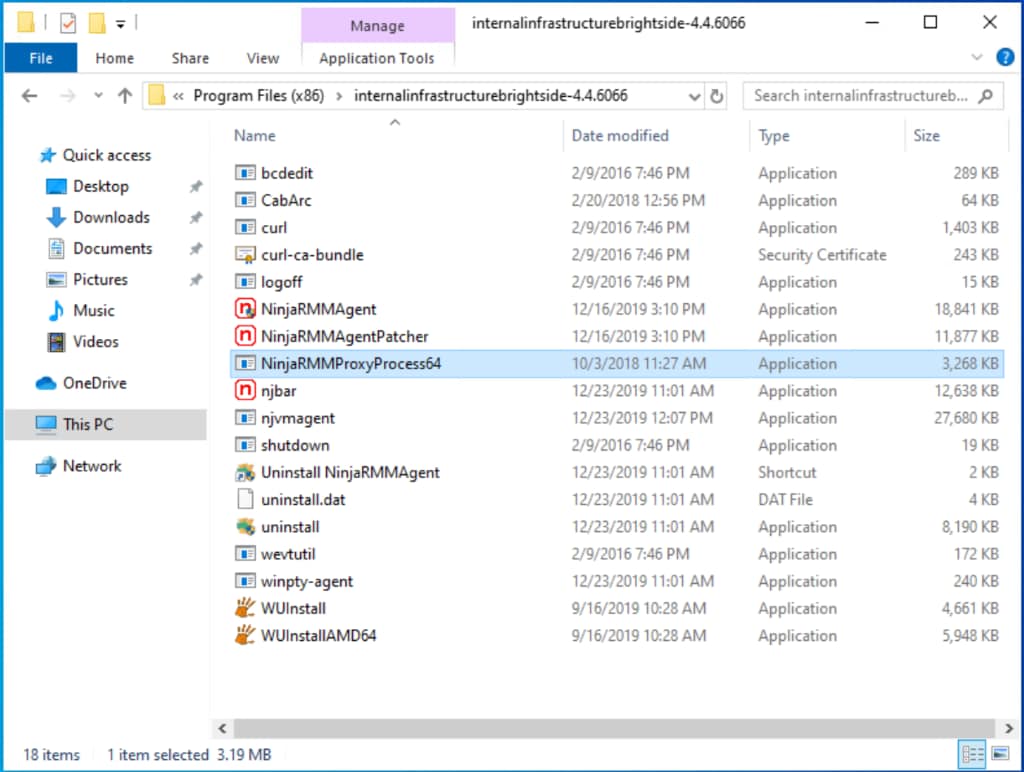Switch to details view layout
1024x772 pixels.
pos(970,754)
